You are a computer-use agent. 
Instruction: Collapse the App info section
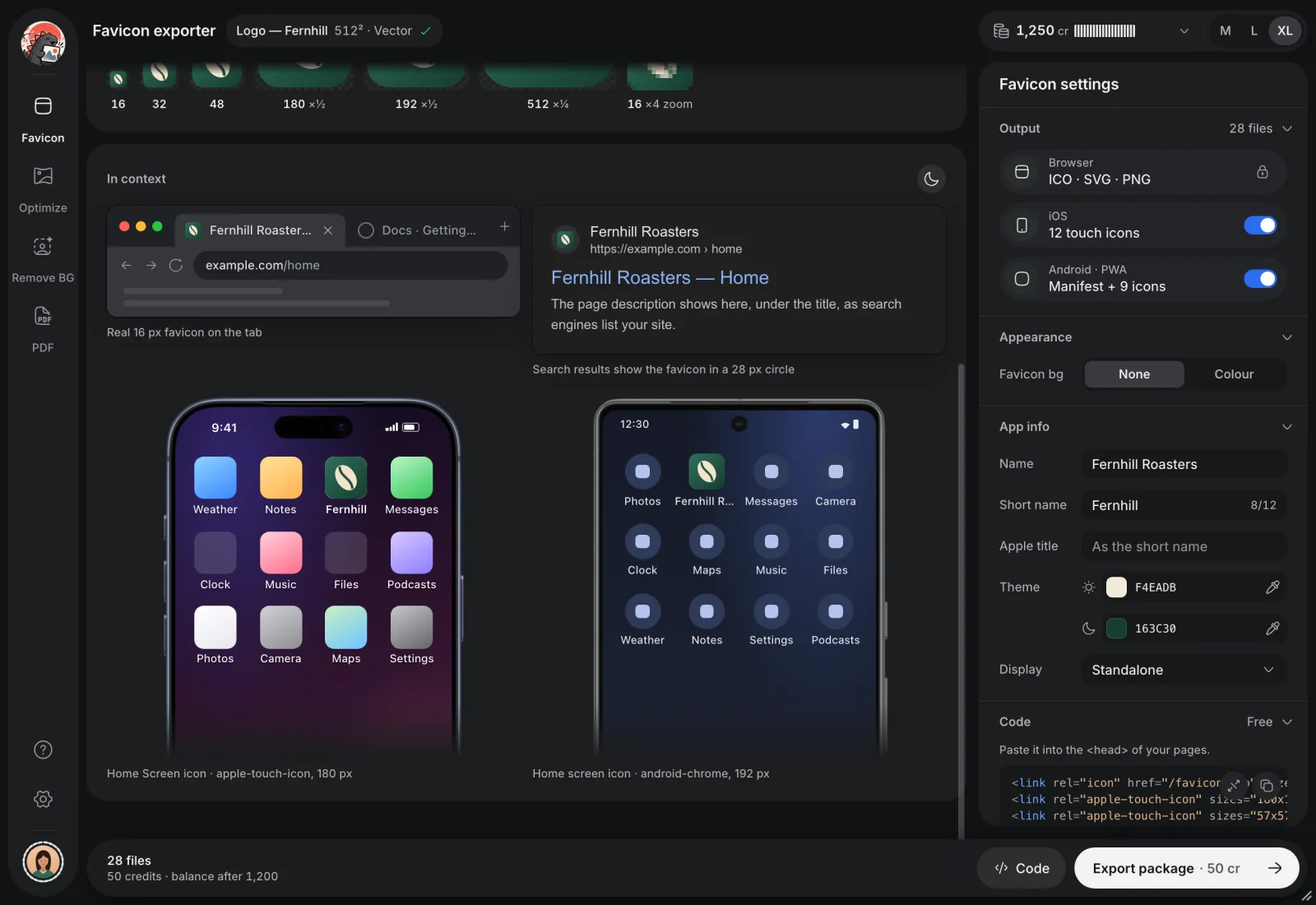point(1287,427)
